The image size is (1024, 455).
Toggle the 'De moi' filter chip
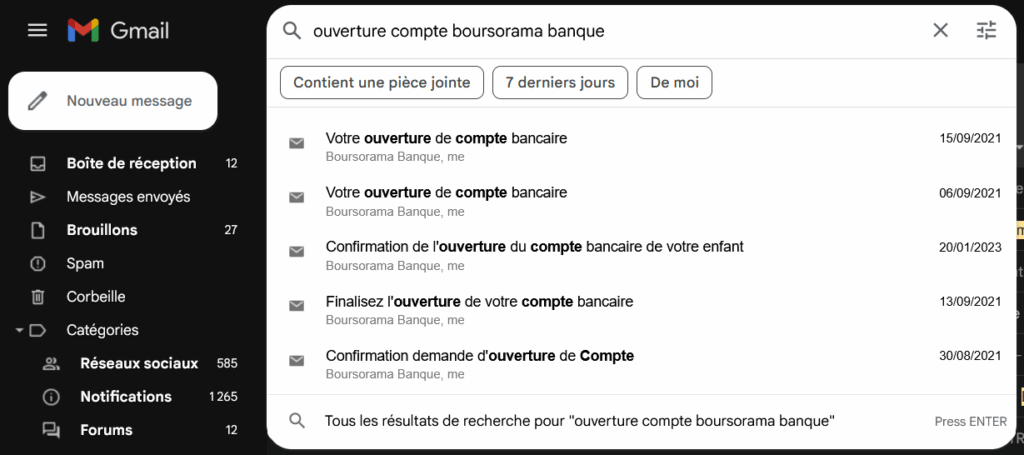point(674,83)
